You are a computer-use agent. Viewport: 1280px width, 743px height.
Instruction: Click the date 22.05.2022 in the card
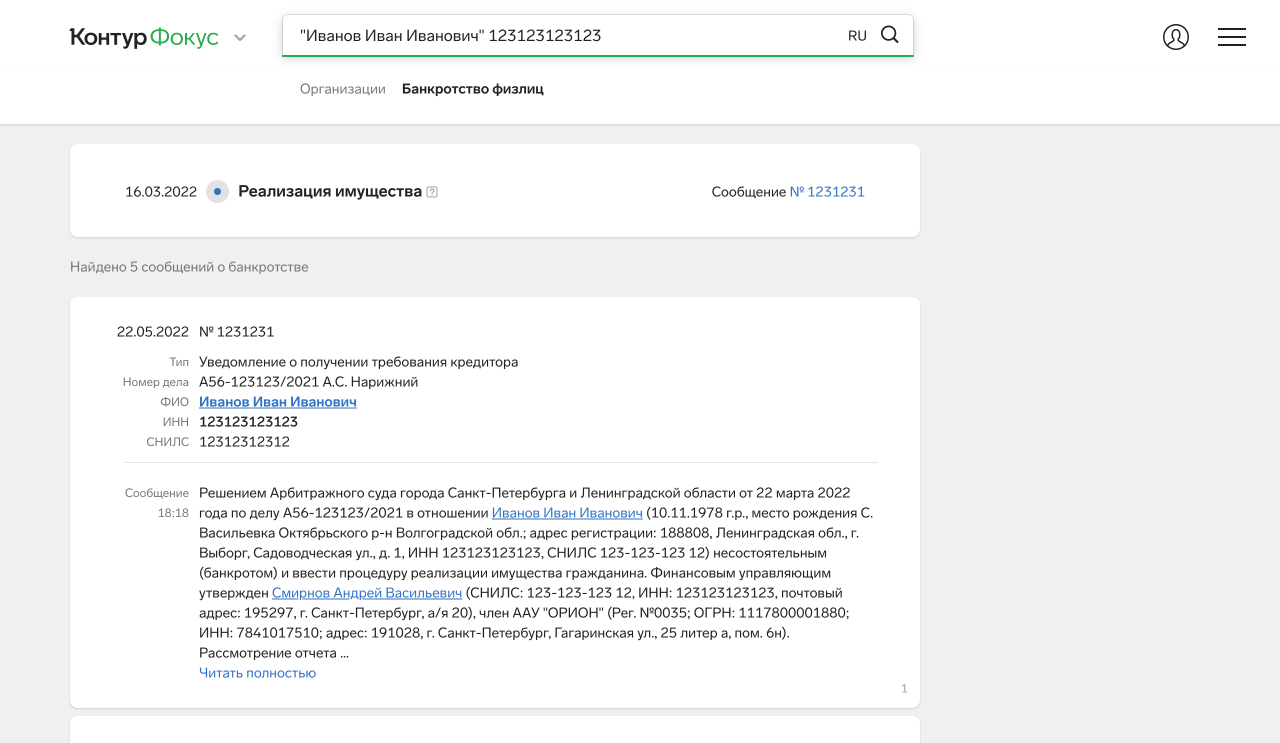153,332
